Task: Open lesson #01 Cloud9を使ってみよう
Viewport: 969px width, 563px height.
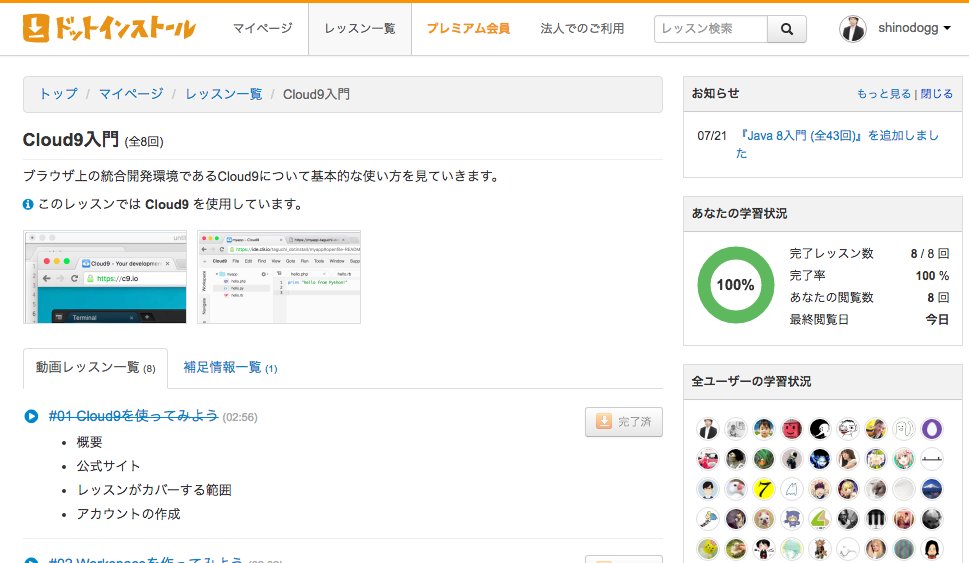Action: [x=133, y=416]
